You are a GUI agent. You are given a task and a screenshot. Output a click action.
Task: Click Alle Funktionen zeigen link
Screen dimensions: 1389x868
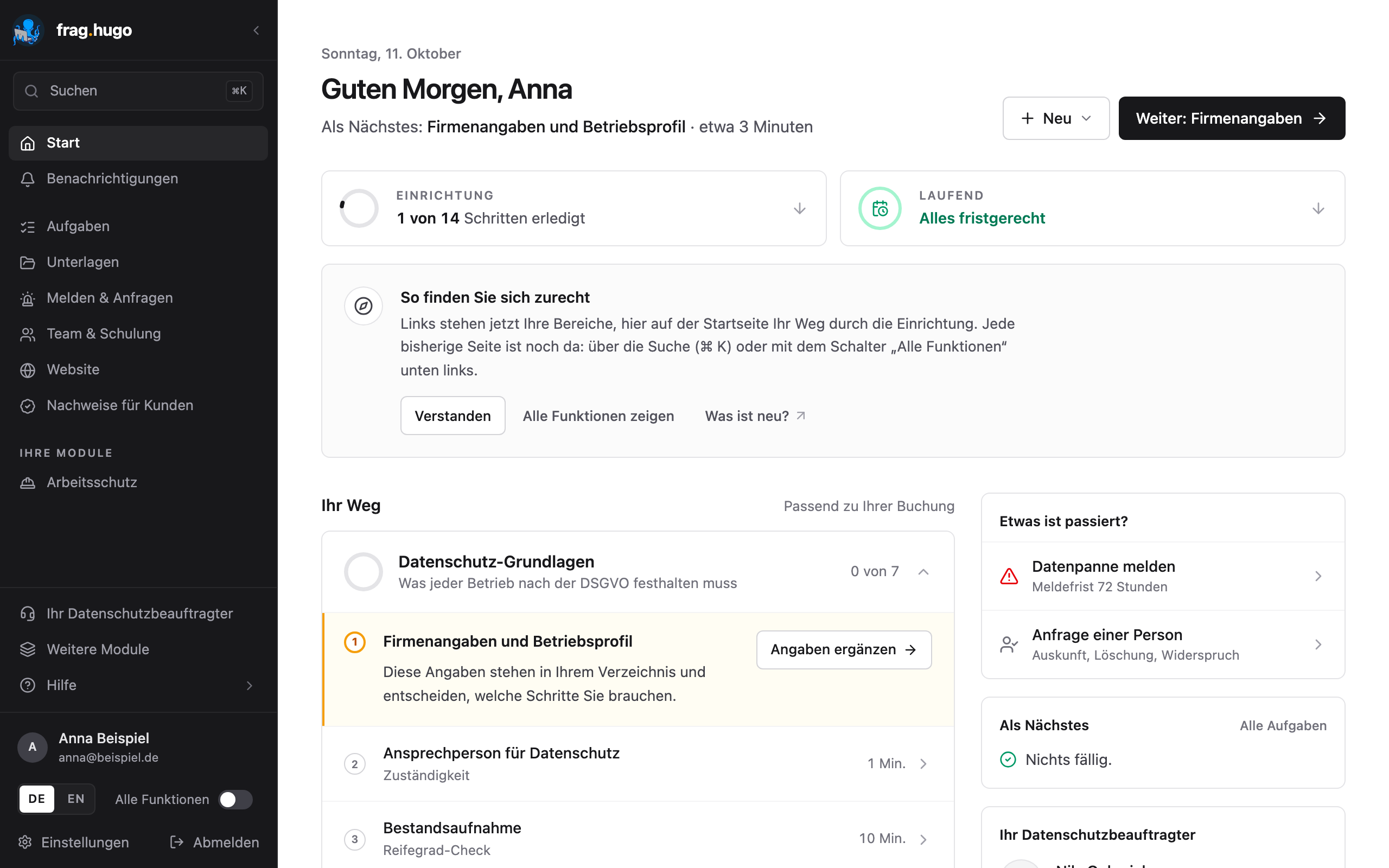[x=598, y=416]
